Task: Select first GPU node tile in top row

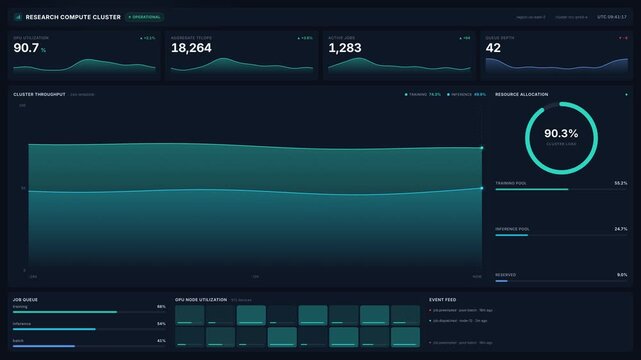Action: coord(190,315)
